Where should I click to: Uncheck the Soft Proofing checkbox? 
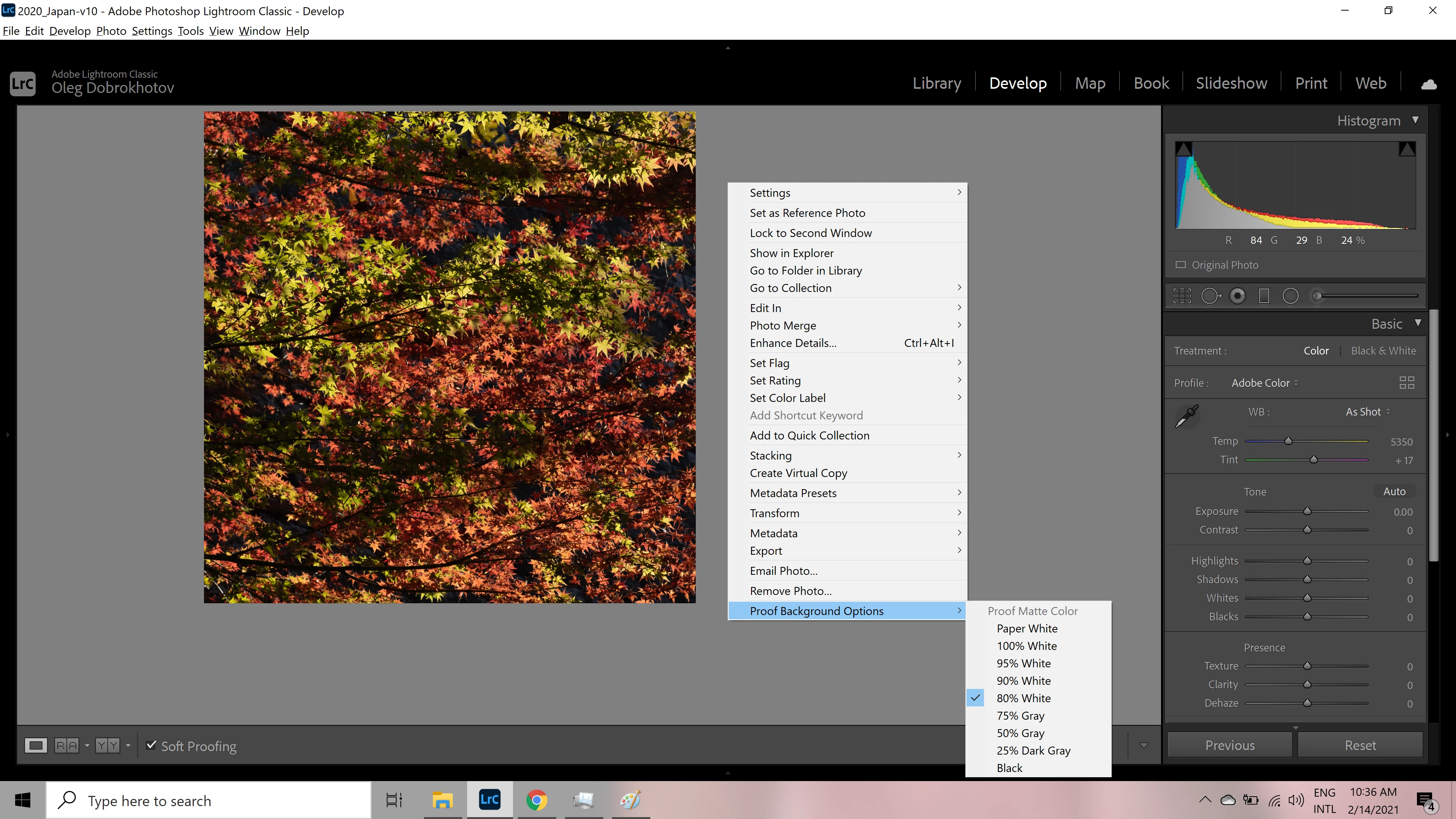coord(151,745)
